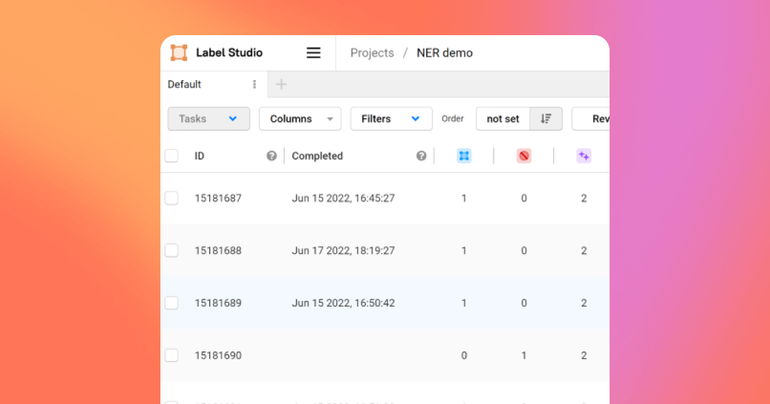The width and height of the screenshot is (770, 404).
Task: Click the purple predictions sparkle column icon
Action: (584, 156)
